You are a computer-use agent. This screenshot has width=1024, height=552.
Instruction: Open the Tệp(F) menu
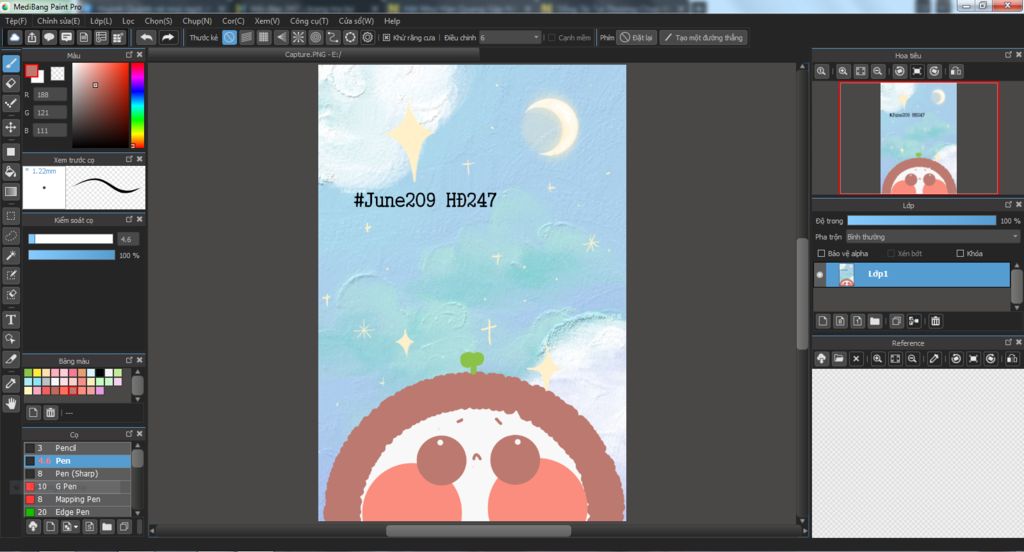tap(16, 21)
